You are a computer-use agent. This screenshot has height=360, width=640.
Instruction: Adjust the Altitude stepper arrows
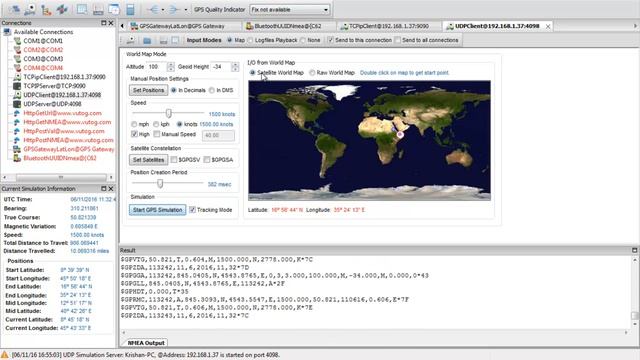pos(171,67)
